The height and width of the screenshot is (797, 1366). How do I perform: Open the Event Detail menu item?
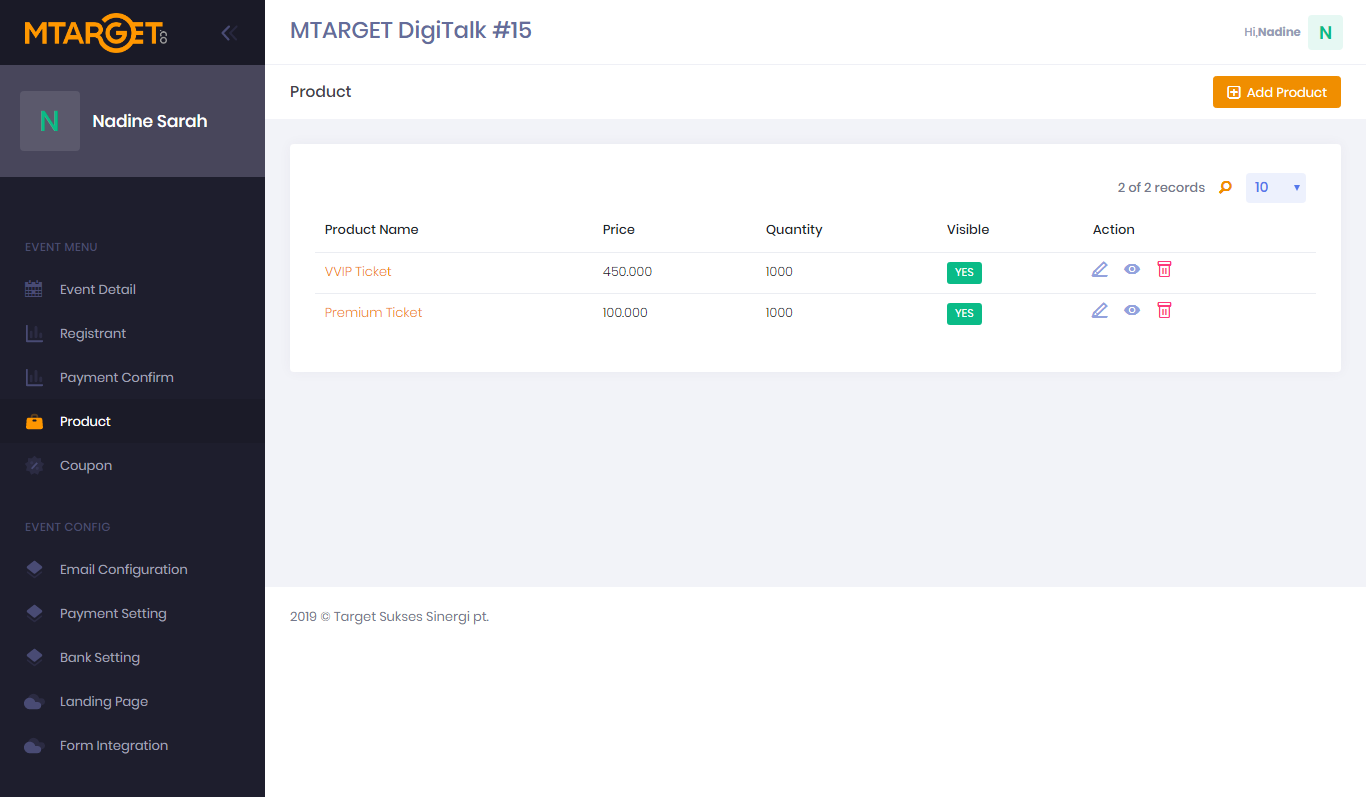tap(132, 289)
